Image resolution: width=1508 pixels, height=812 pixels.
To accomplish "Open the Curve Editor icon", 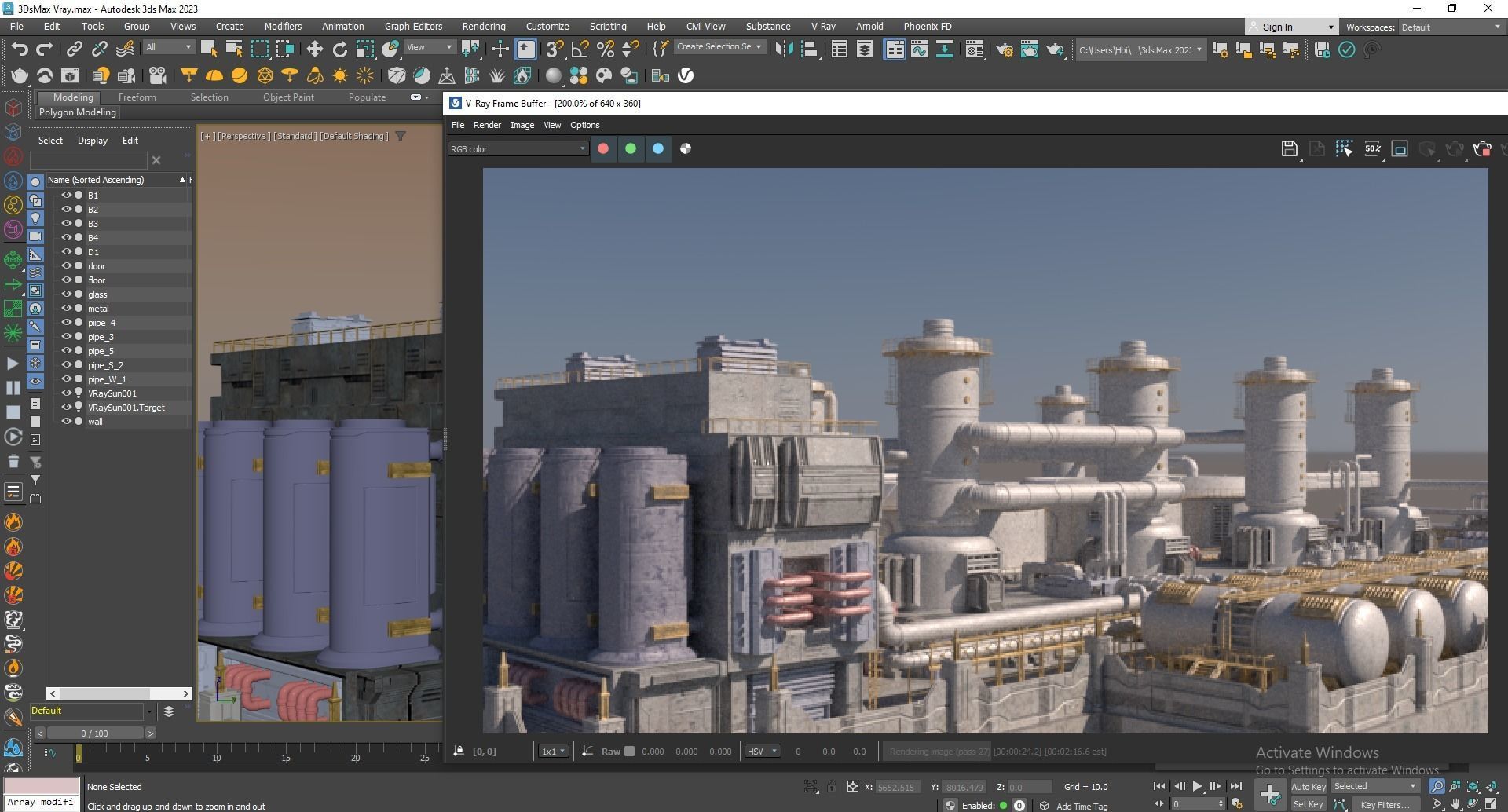I will 919,49.
